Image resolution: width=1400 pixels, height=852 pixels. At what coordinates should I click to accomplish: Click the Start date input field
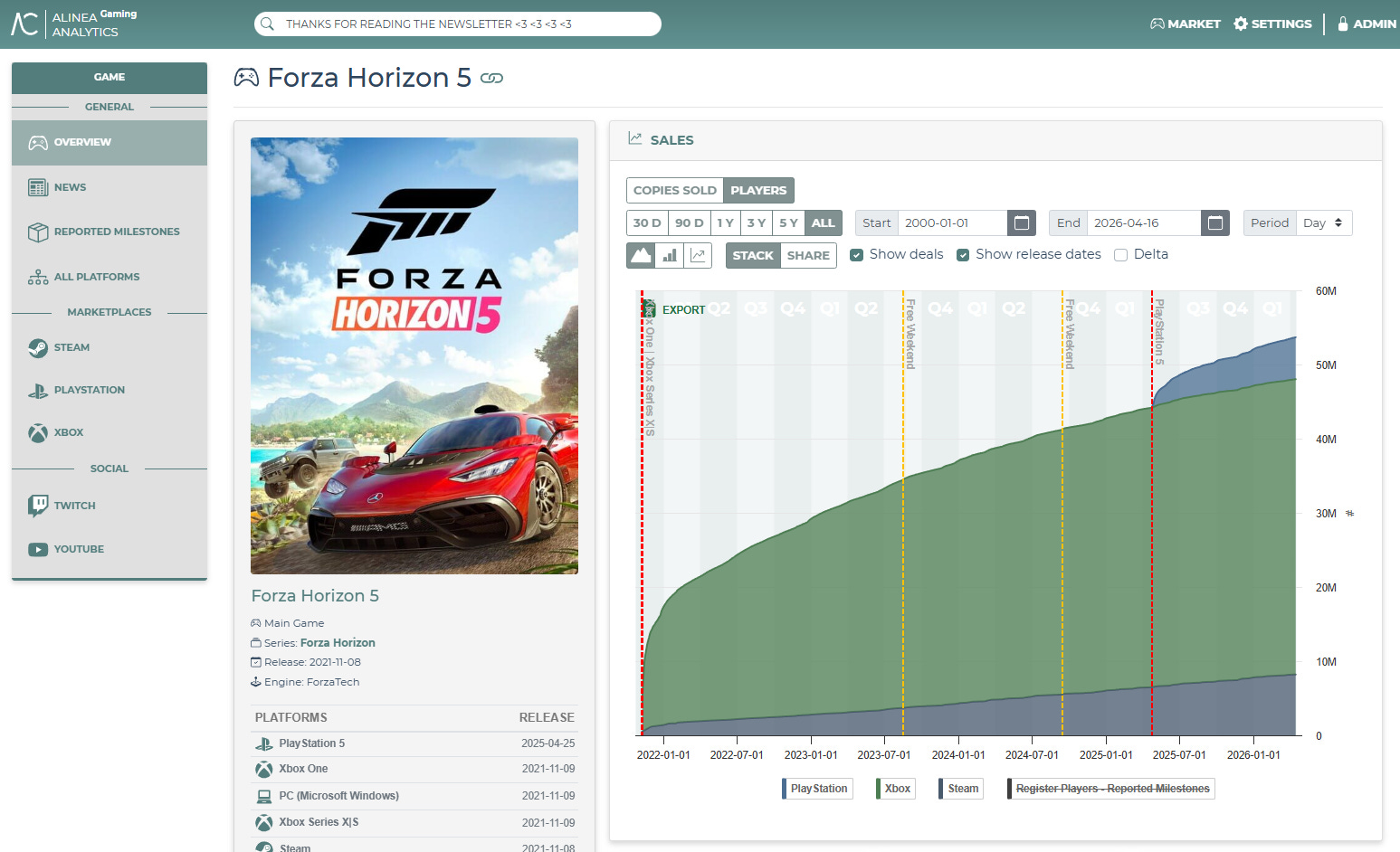click(x=952, y=222)
